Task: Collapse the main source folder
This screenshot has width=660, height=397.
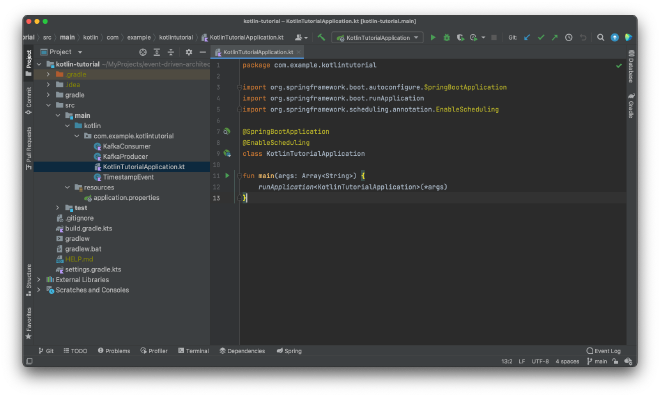Action: [x=58, y=115]
